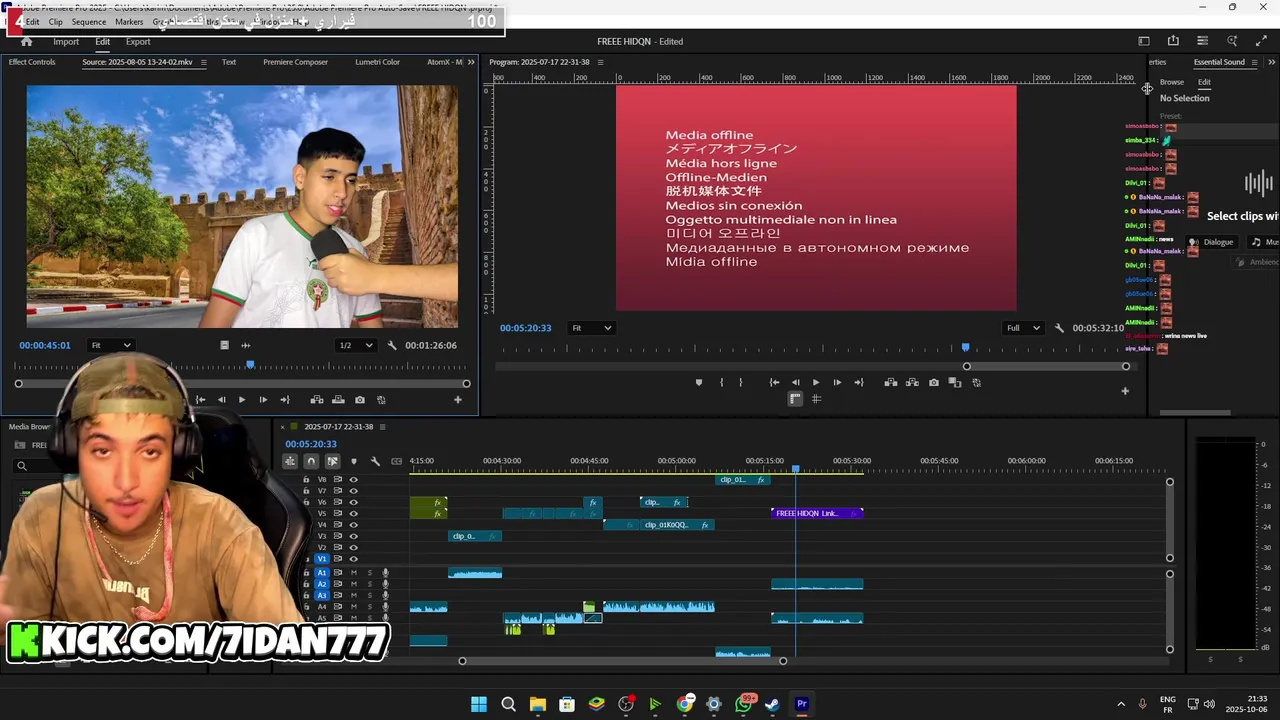Click Drag Video Only icon in Source monitor
Viewport: 1280px width, 720px height.
[224, 345]
